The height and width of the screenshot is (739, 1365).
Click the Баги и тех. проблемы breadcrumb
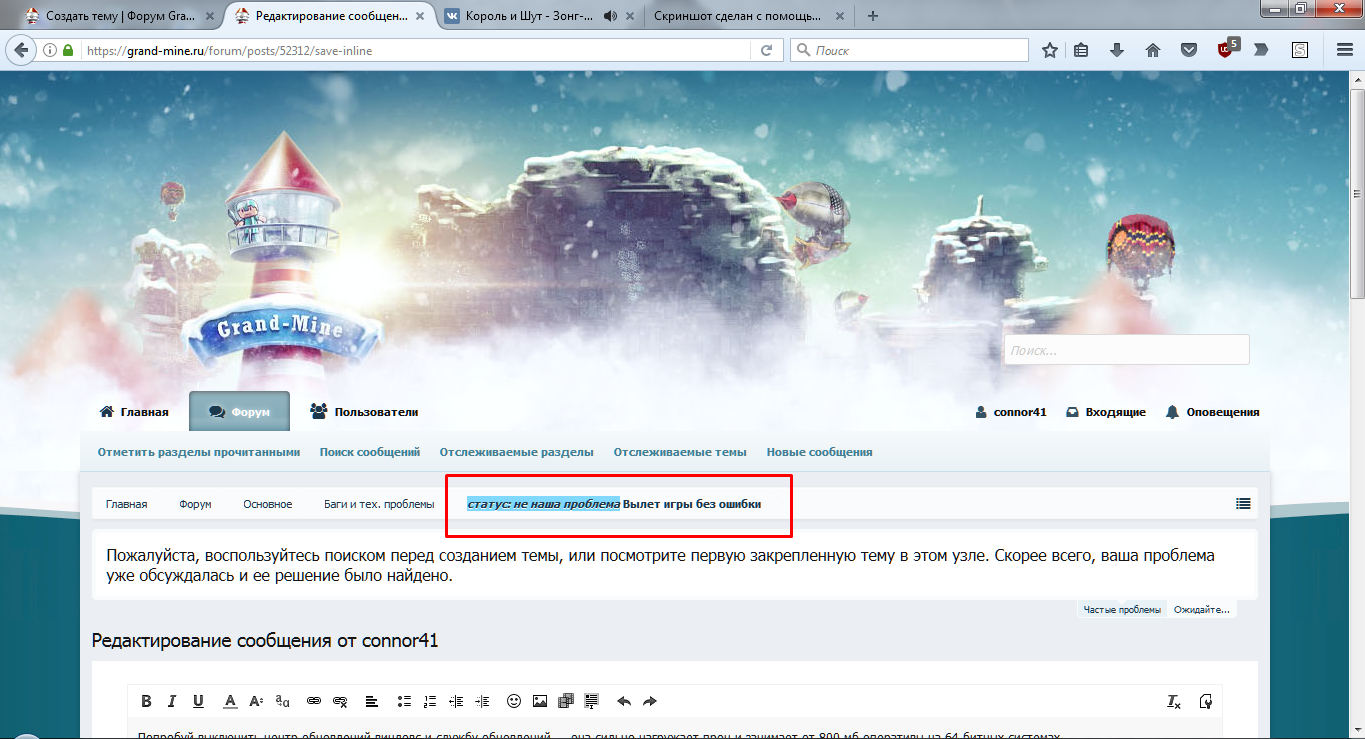(379, 504)
